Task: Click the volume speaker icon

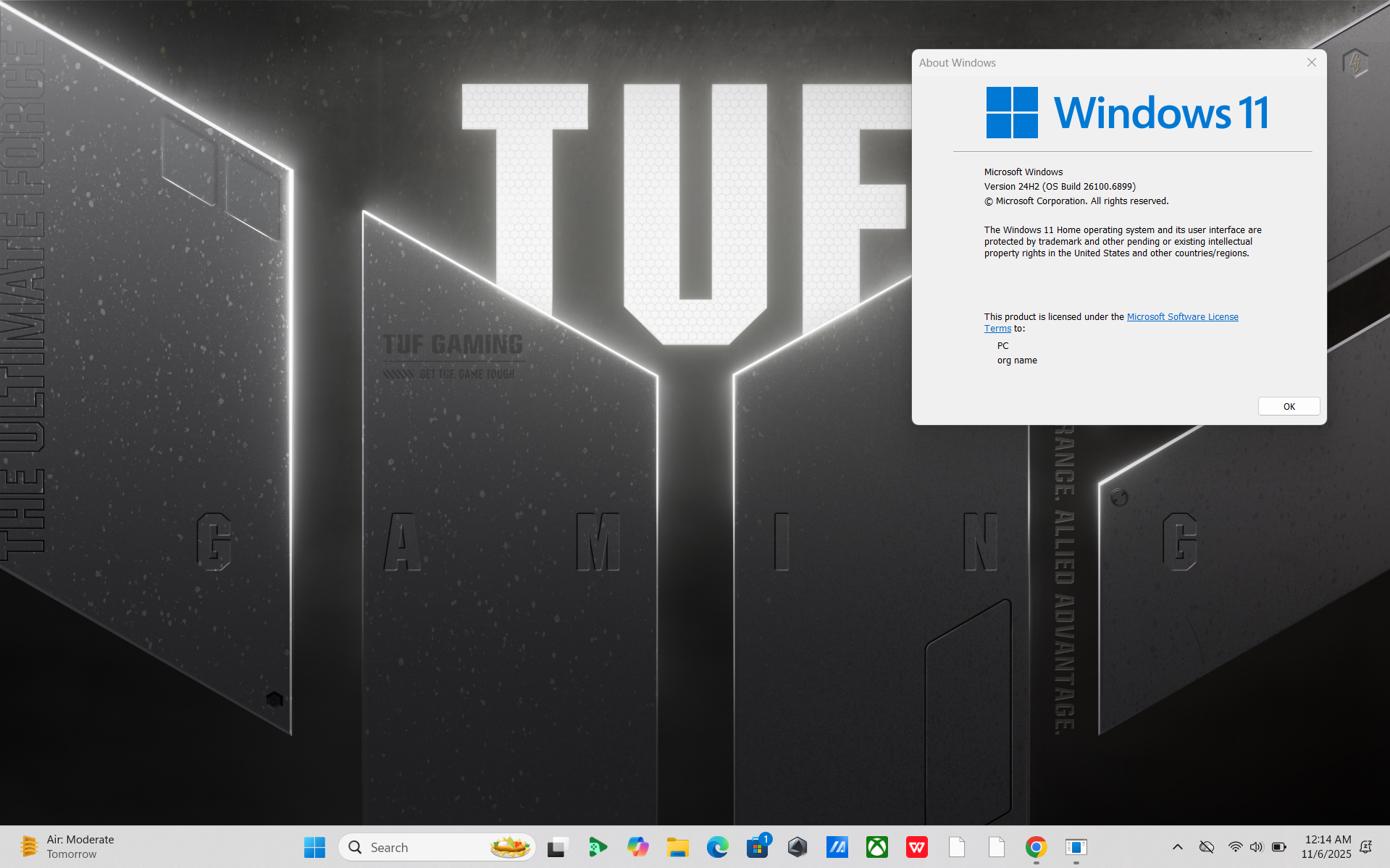Action: pyautogui.click(x=1256, y=847)
